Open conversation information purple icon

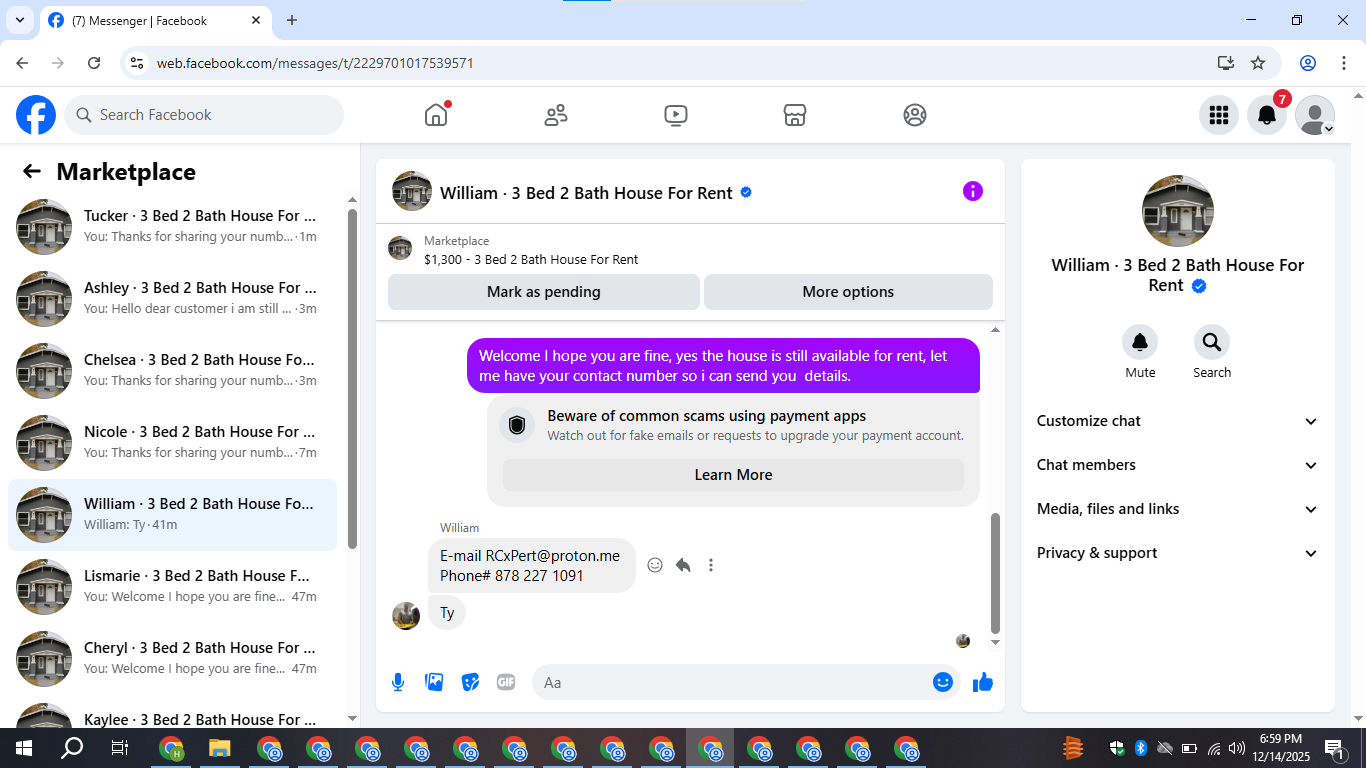(973, 191)
